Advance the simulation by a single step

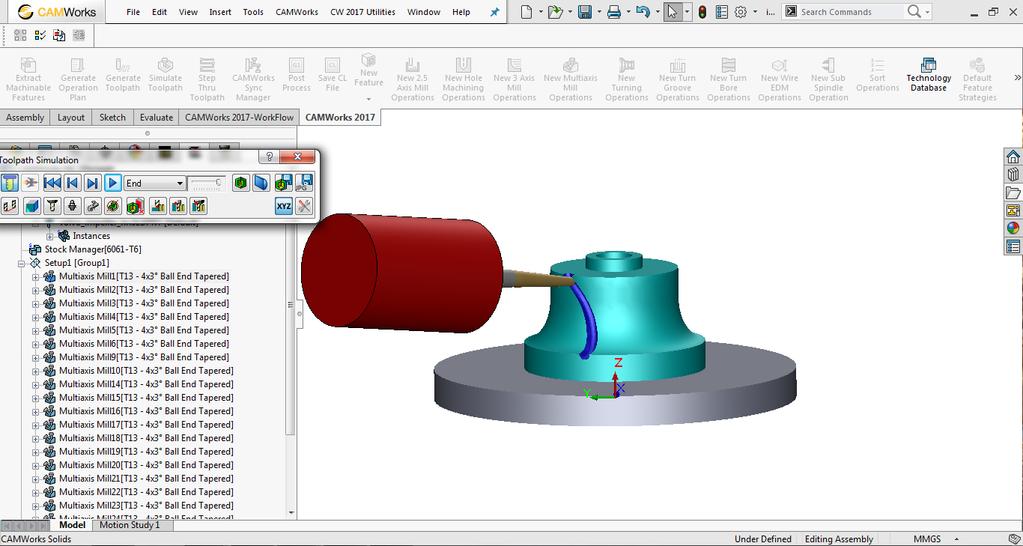(93, 183)
